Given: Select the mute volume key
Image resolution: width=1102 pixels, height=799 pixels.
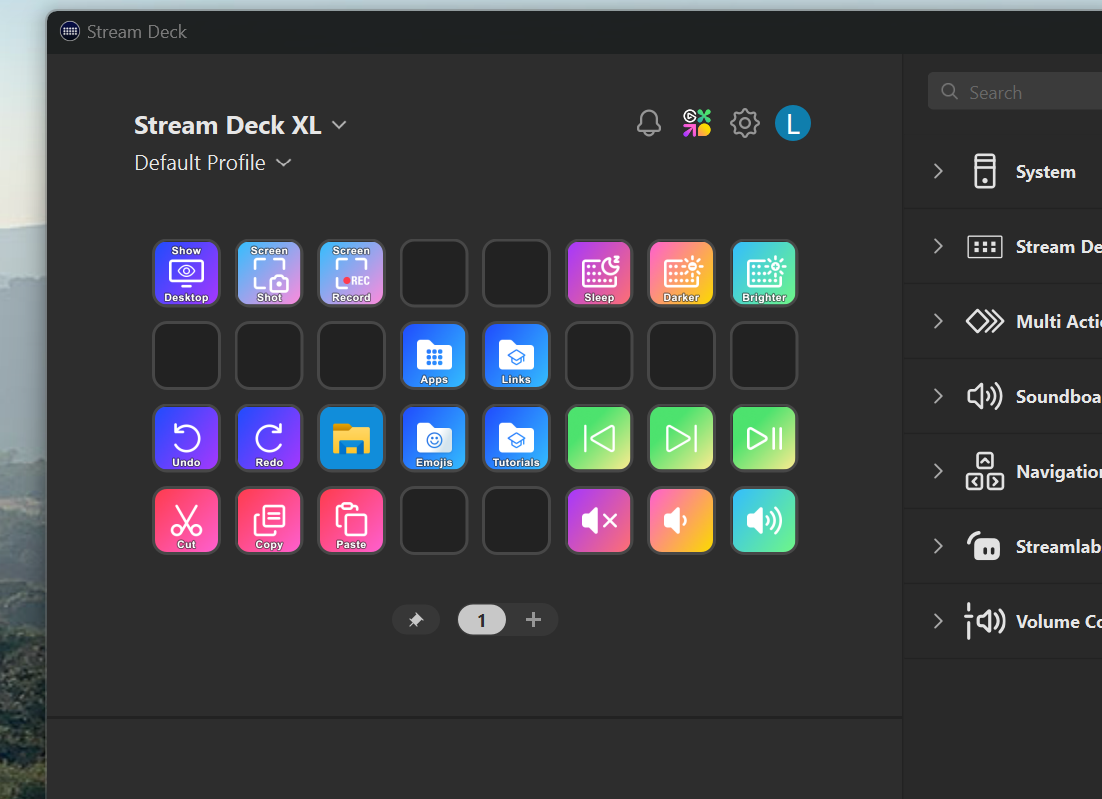Looking at the screenshot, I should point(599,521).
